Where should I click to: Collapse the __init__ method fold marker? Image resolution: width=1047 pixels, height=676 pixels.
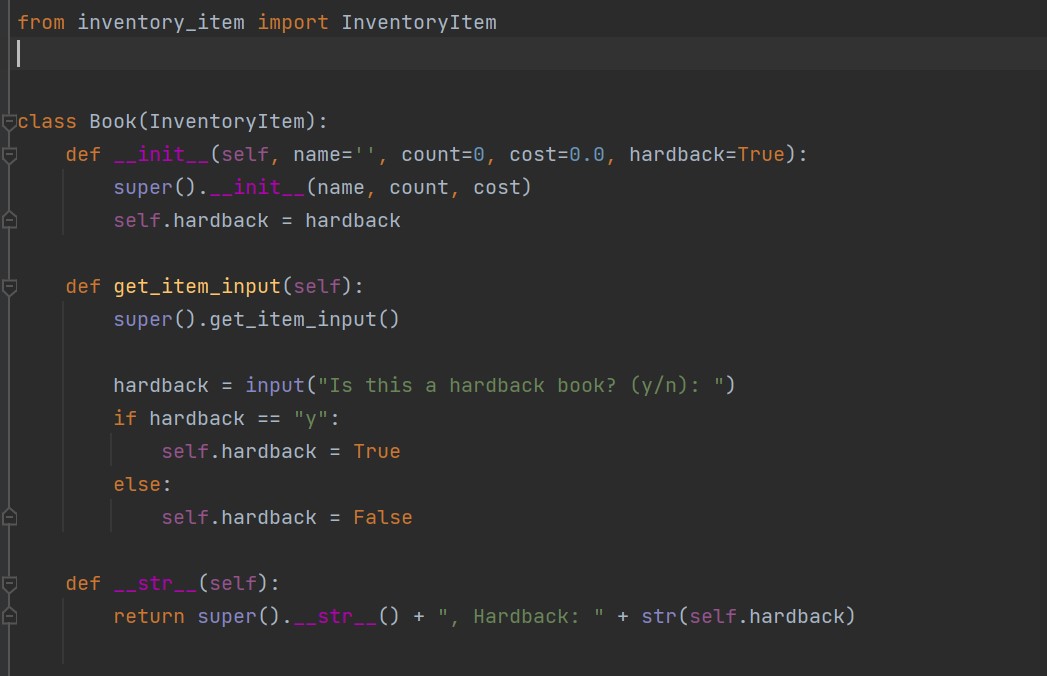click(9, 156)
